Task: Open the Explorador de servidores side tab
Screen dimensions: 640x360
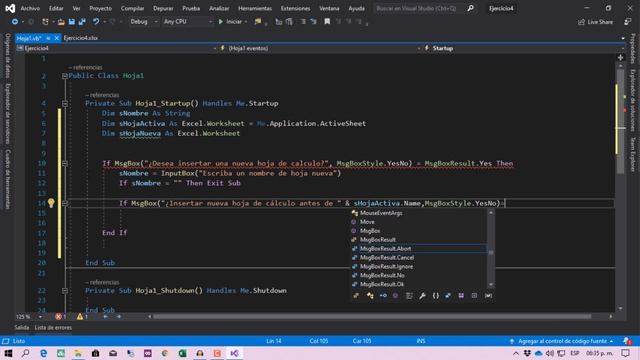Action: pyautogui.click(x=8, y=113)
